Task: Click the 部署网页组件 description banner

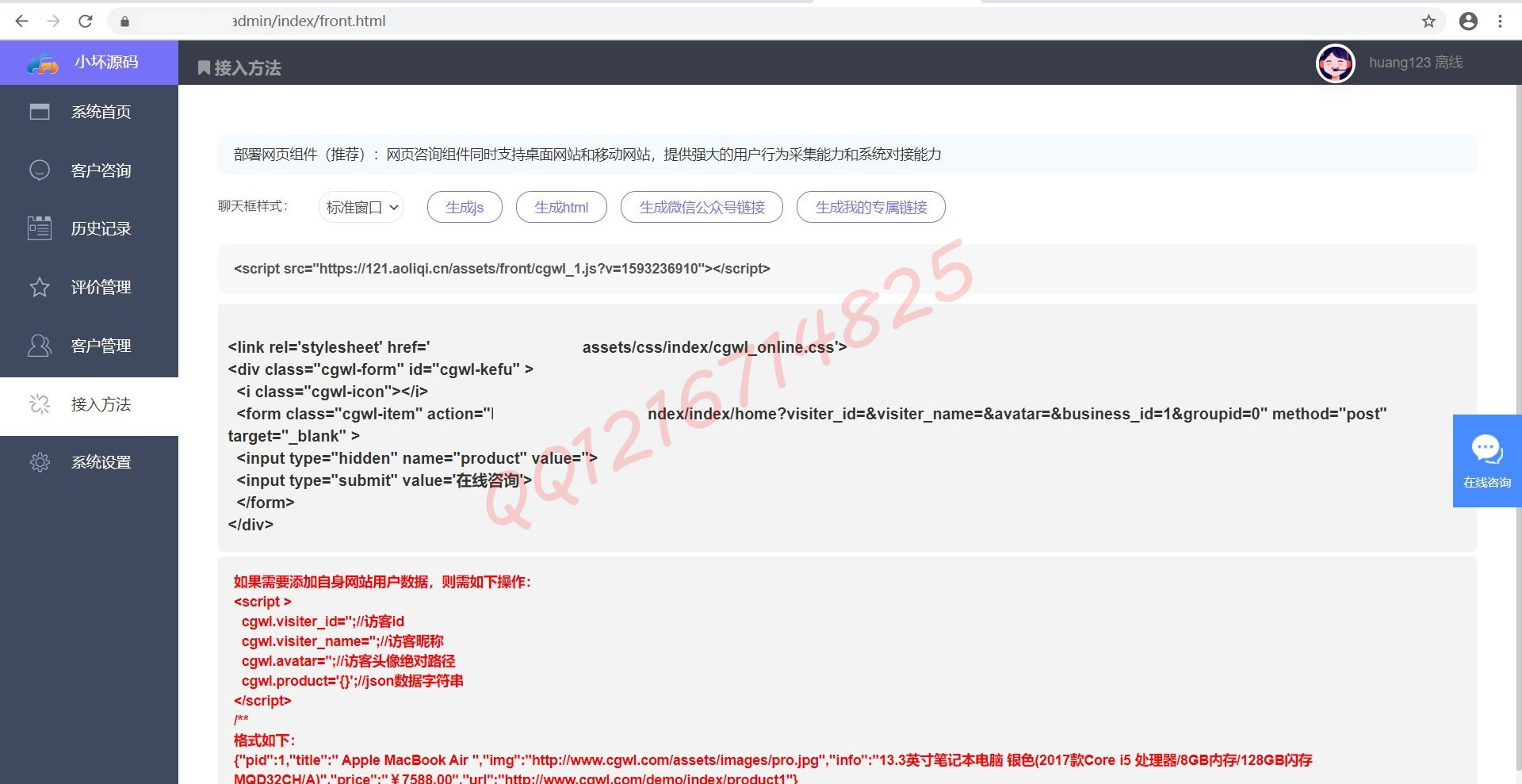Action: (847, 155)
